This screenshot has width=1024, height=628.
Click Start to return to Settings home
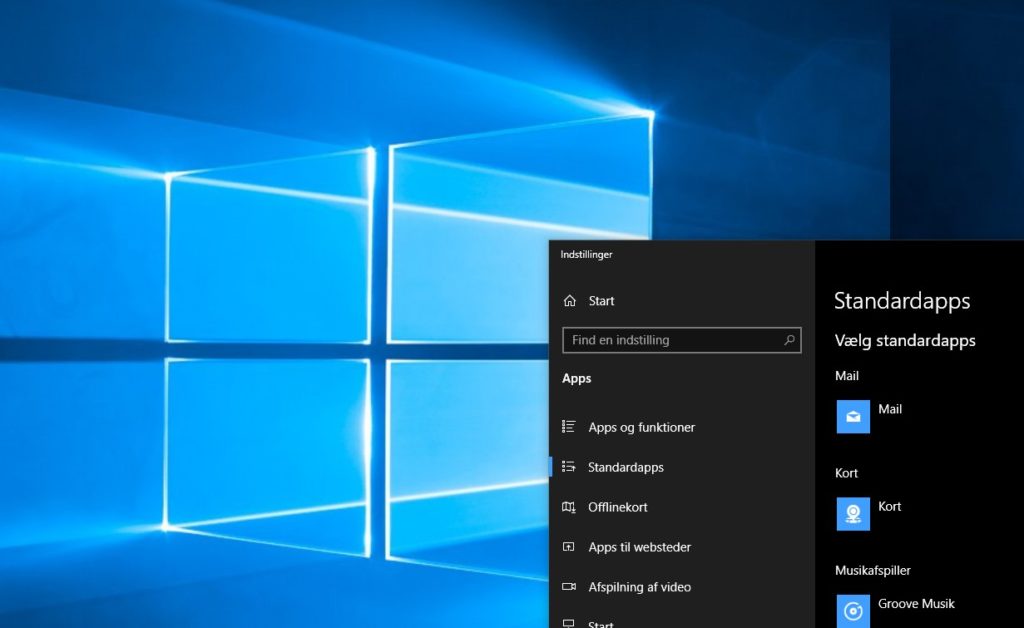click(x=602, y=300)
